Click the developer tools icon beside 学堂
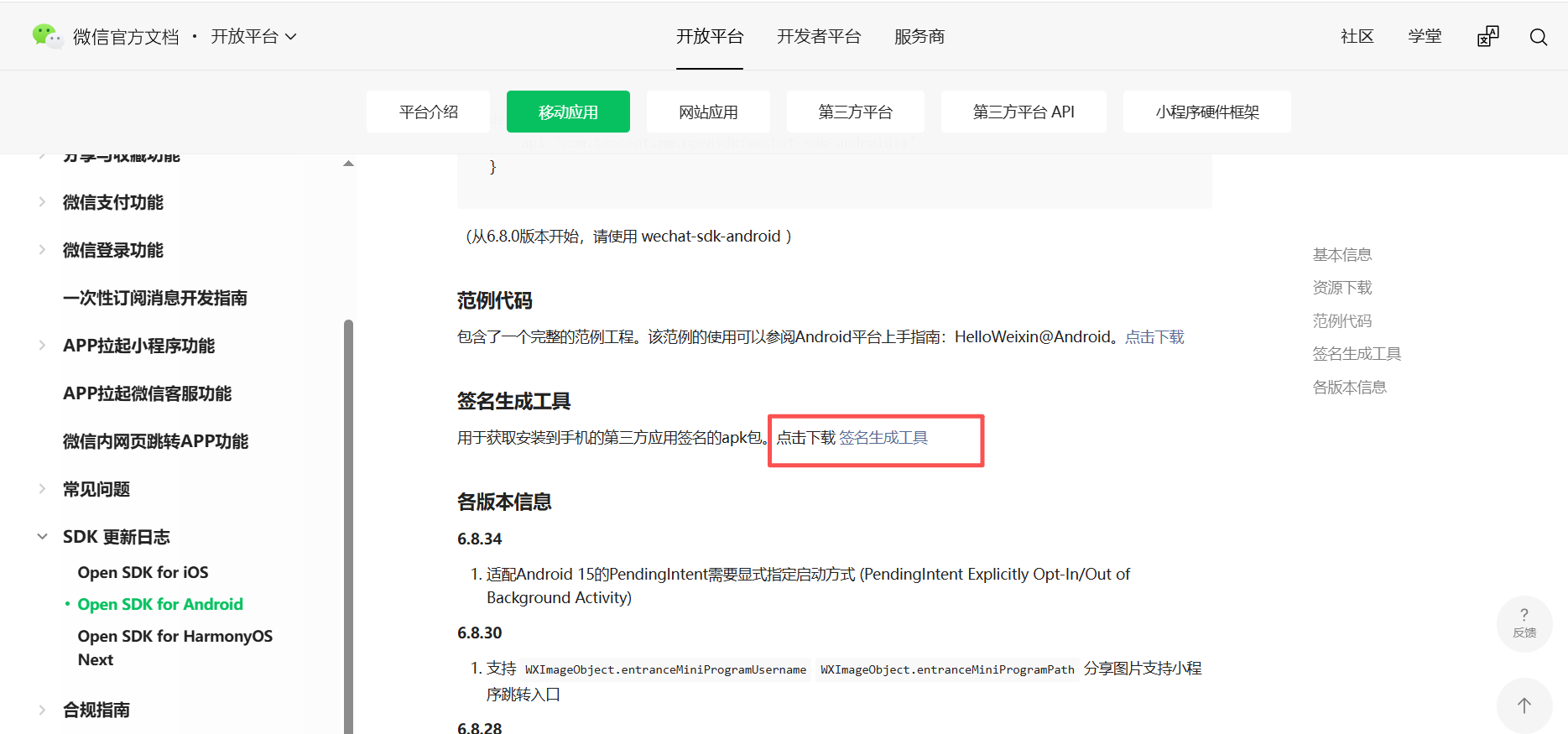Image resolution: width=1568 pixels, height=734 pixels. click(1487, 36)
